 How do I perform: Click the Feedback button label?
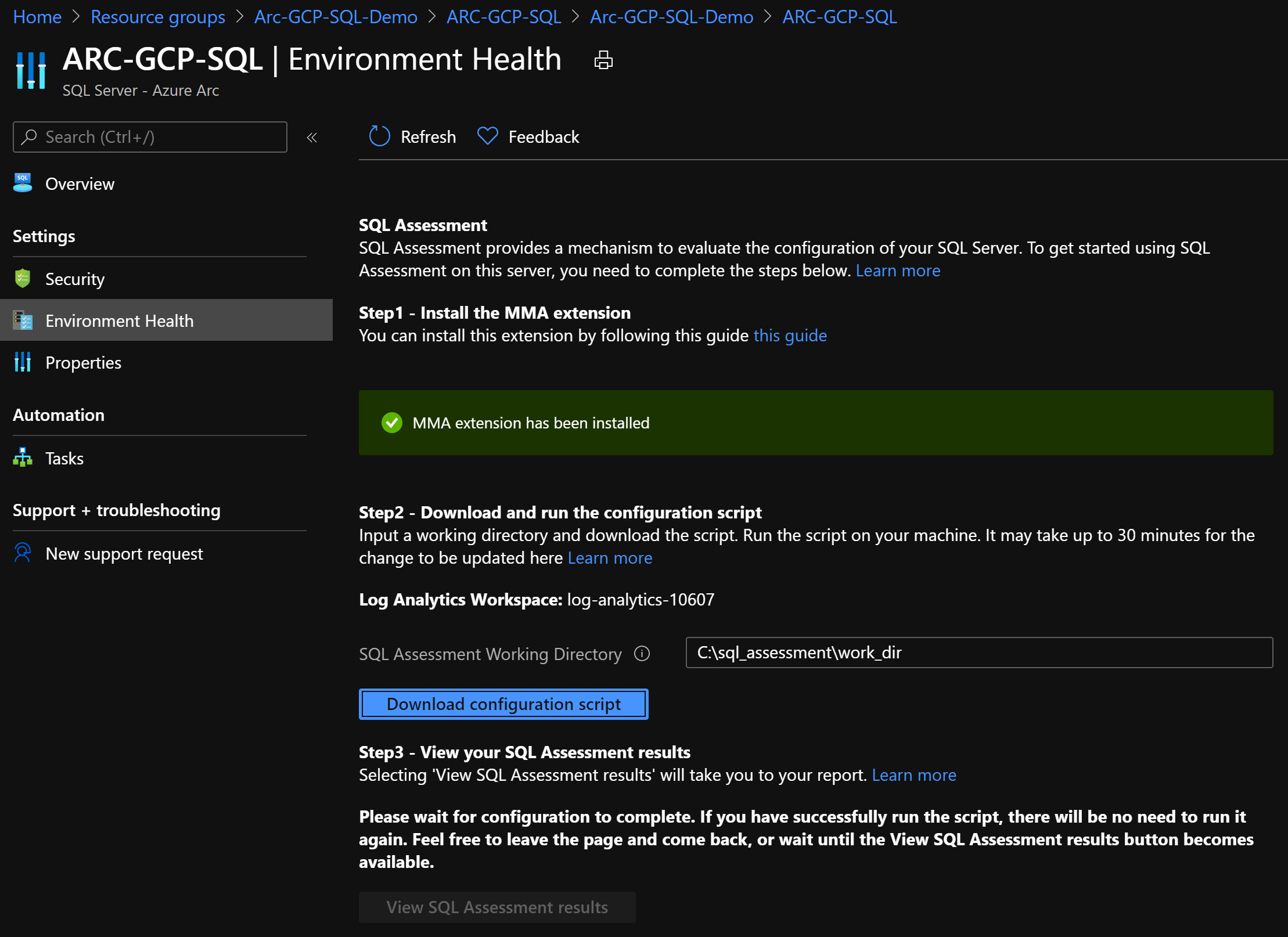click(544, 137)
